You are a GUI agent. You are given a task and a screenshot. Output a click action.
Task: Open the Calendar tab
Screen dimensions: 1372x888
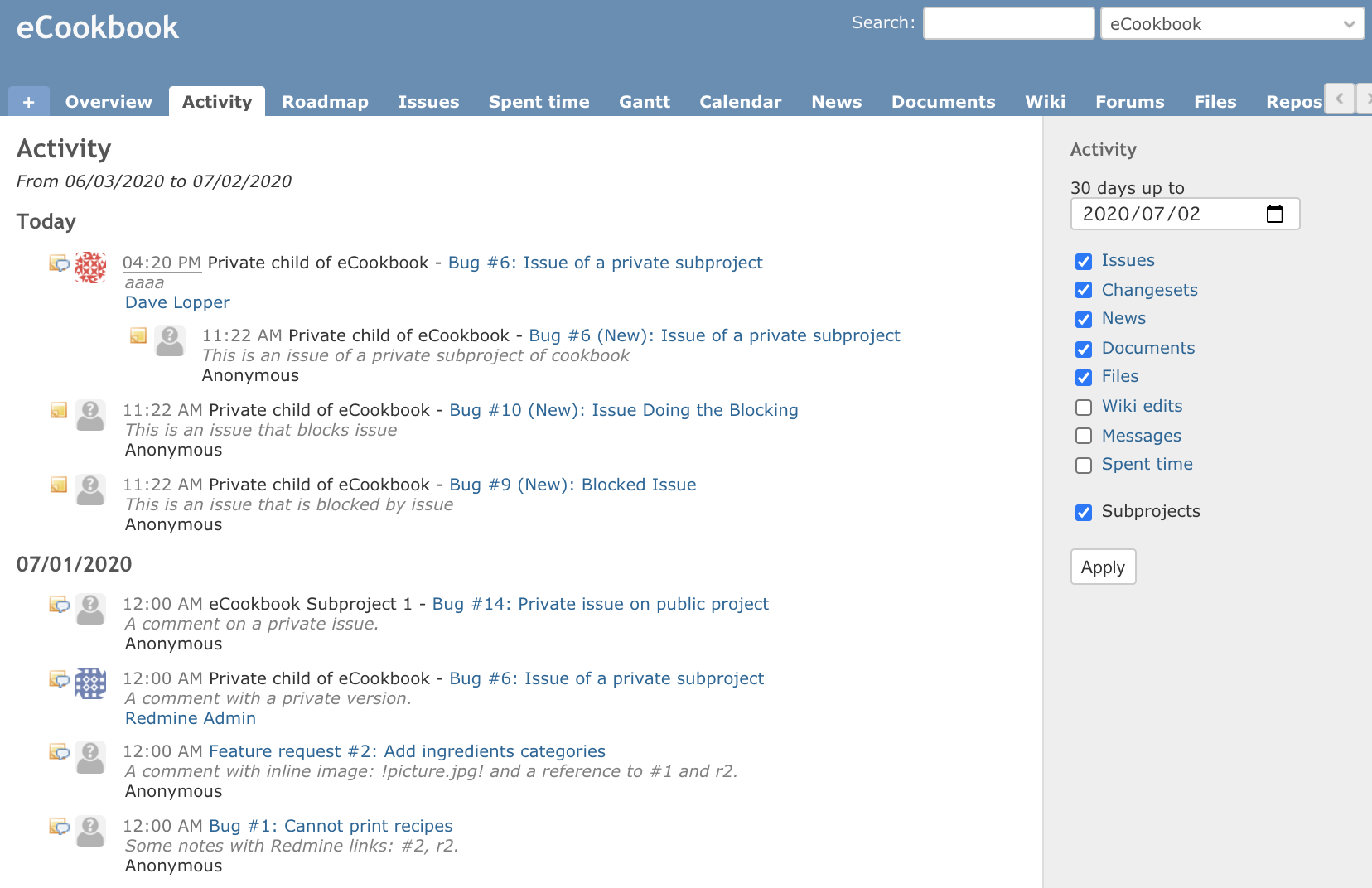741,101
